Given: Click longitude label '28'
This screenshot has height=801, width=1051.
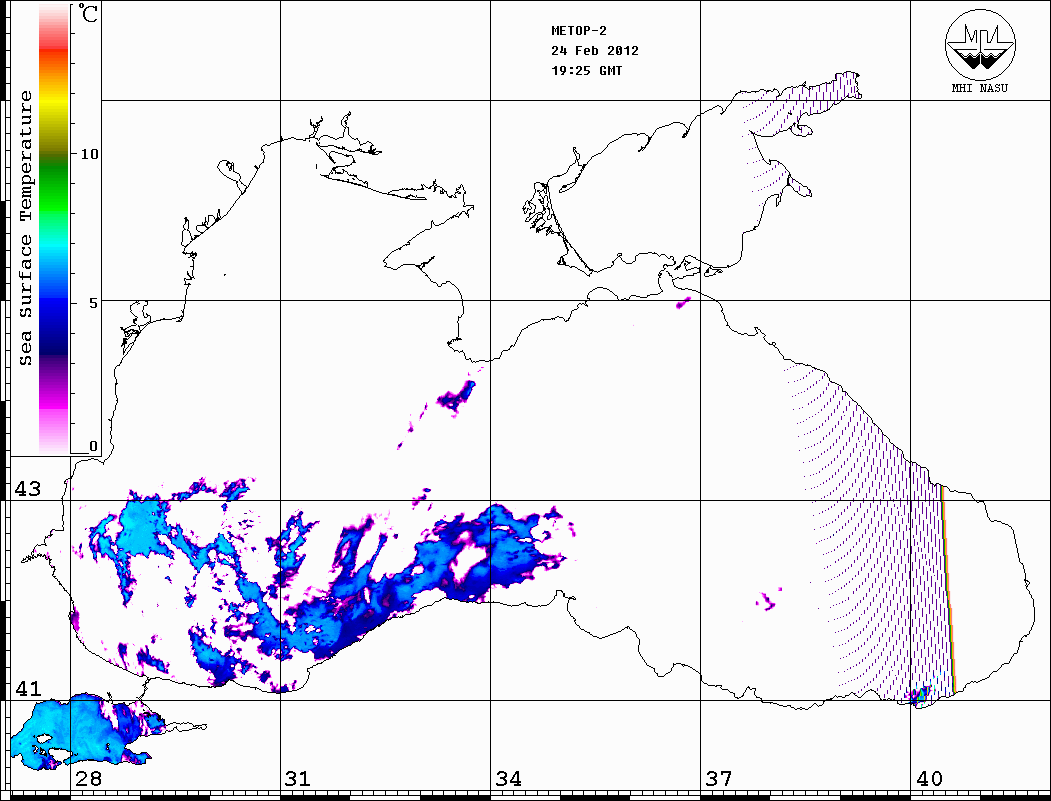Looking at the screenshot, I should pyautogui.click(x=88, y=778).
